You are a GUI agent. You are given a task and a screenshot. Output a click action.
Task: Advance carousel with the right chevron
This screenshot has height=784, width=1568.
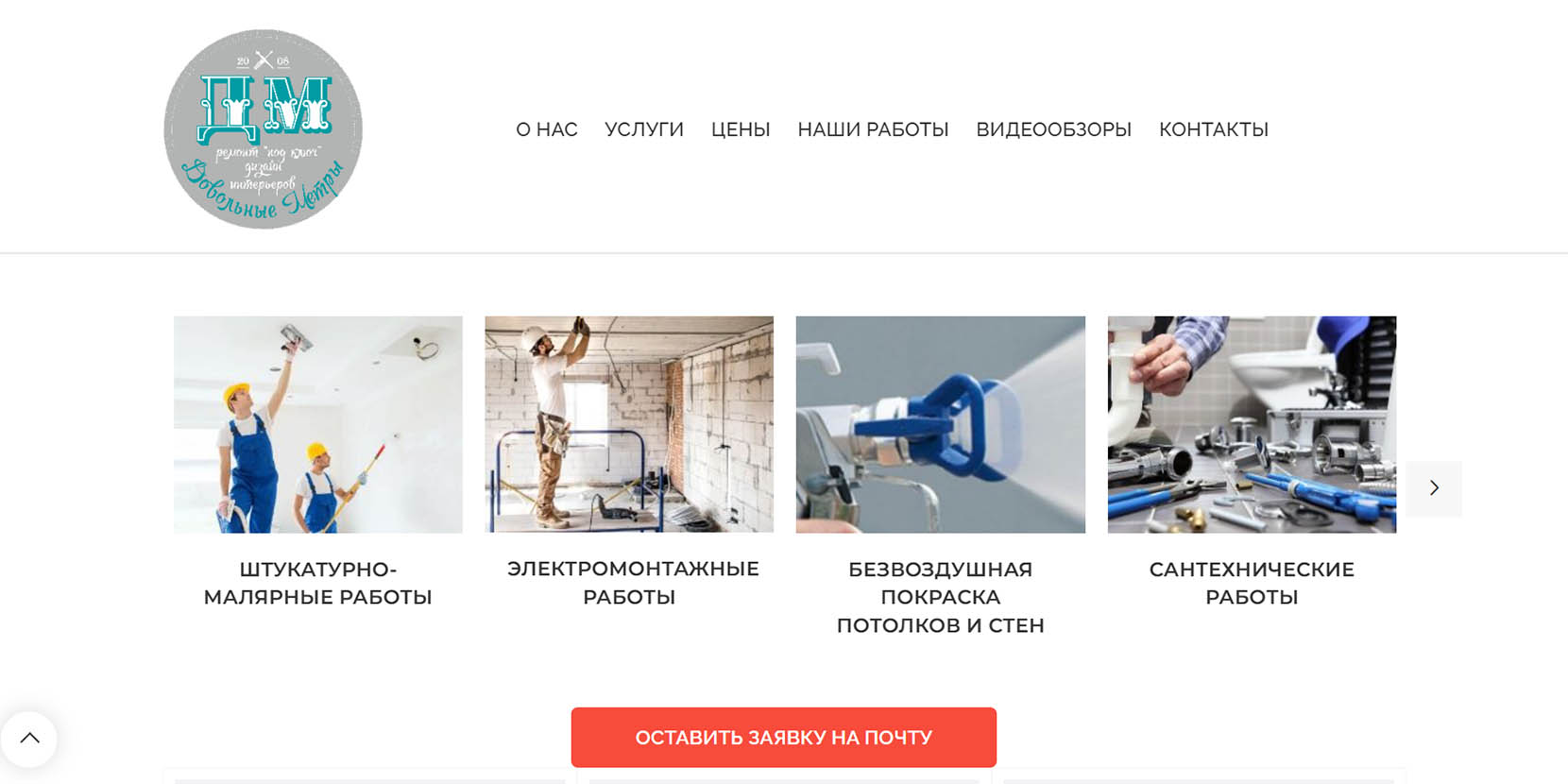[x=1434, y=488]
